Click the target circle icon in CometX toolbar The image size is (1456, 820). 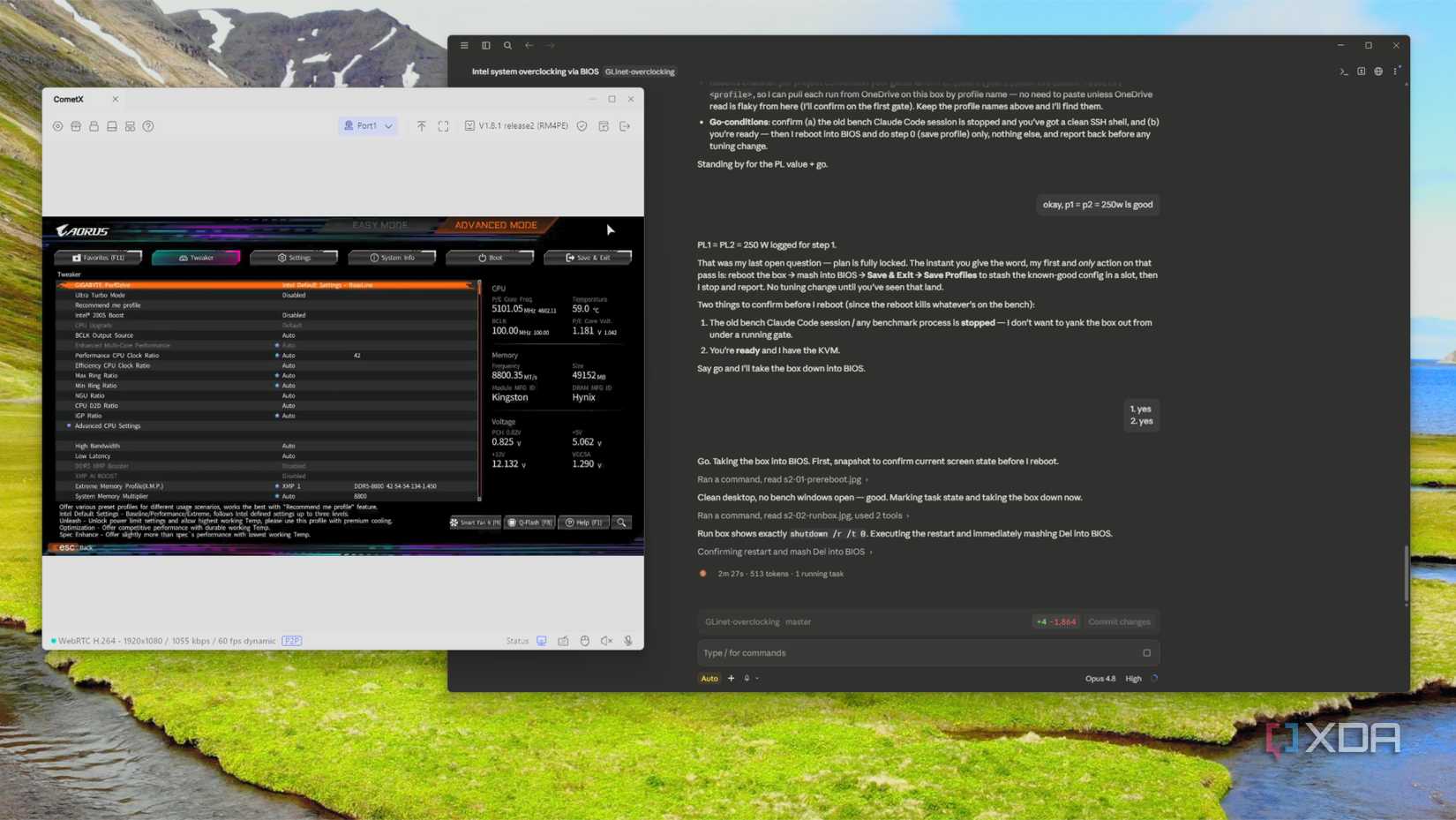(x=58, y=126)
